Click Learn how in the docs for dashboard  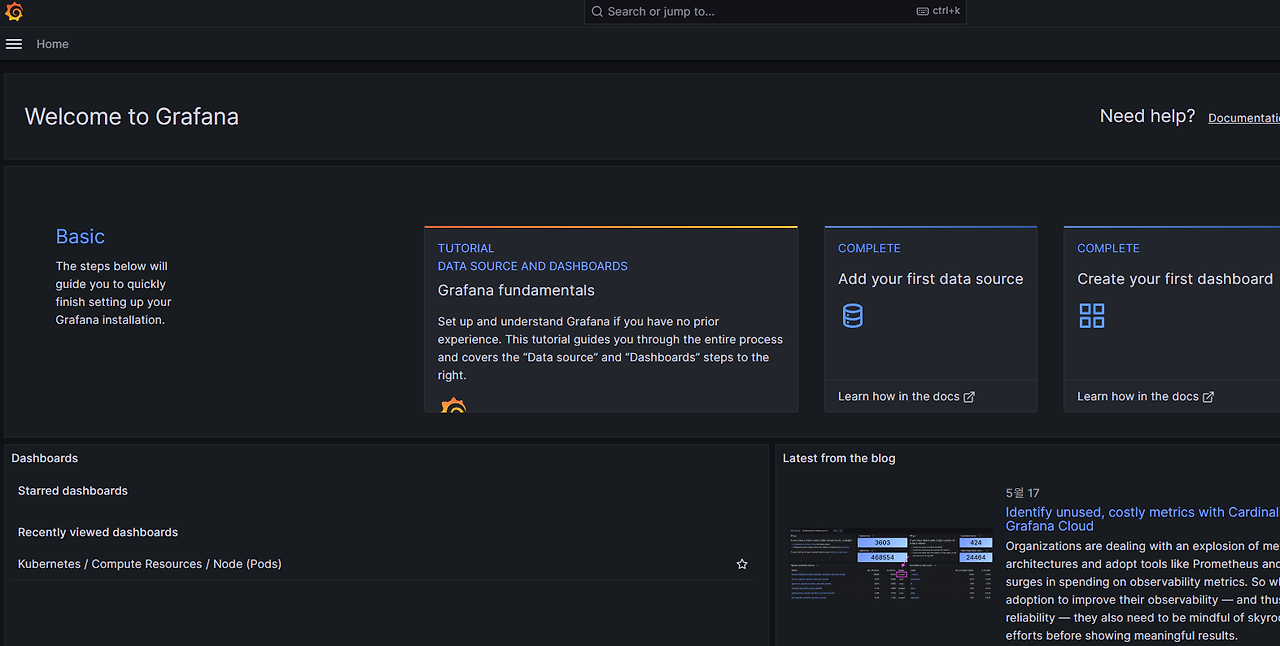pos(1145,397)
